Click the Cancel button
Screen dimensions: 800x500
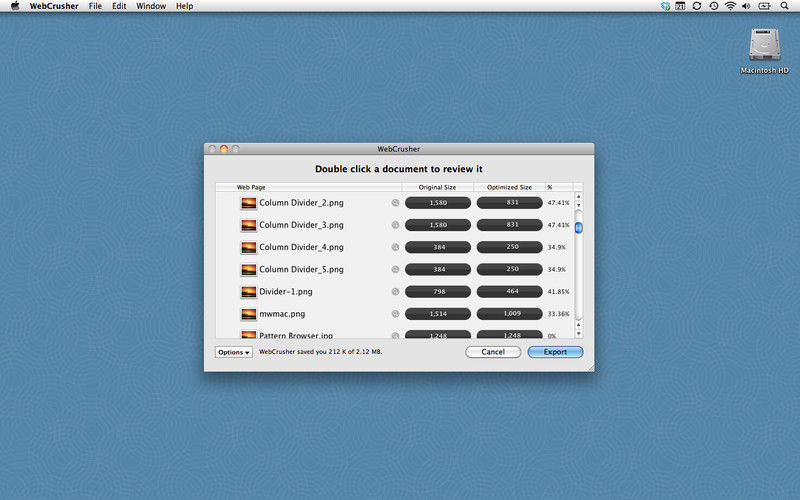(493, 352)
